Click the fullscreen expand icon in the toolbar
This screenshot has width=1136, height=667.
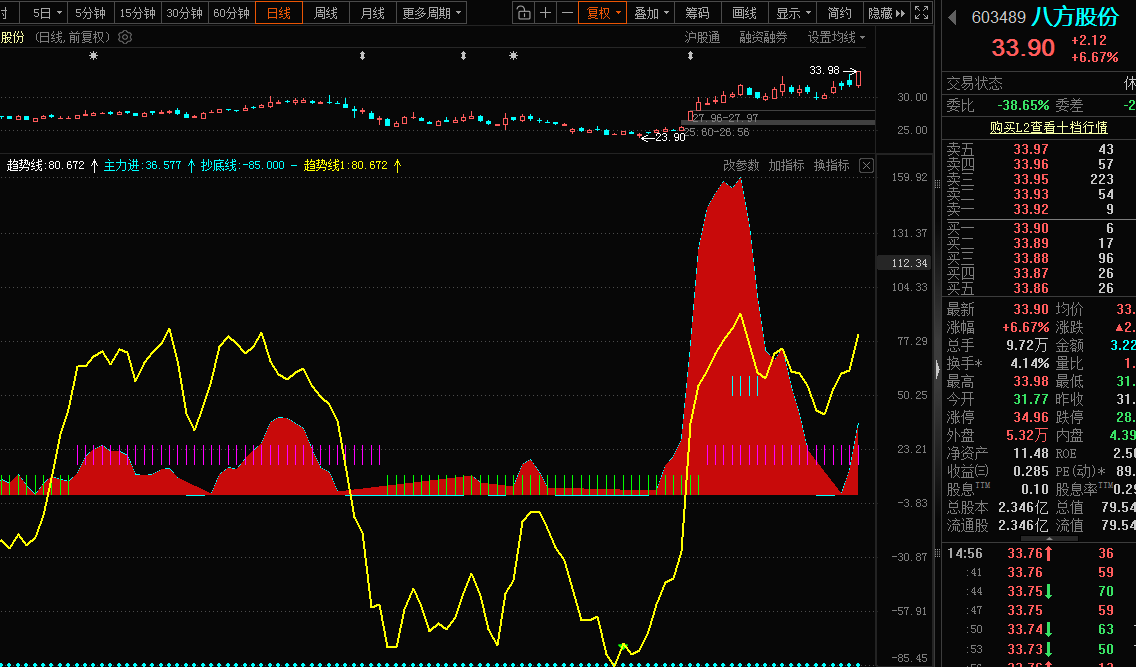(921, 13)
